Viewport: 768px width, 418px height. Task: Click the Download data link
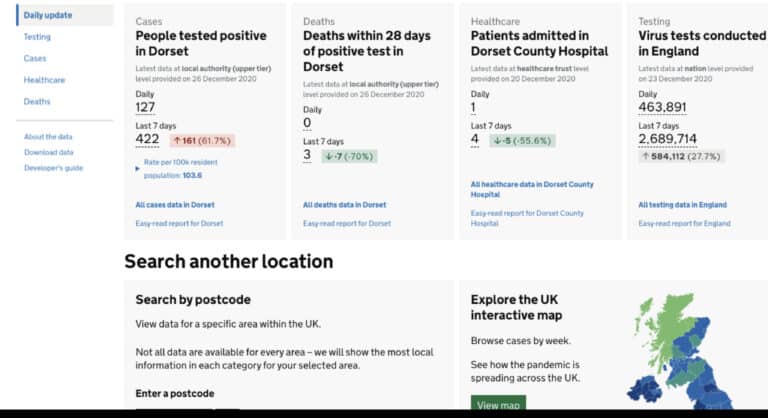[49, 152]
